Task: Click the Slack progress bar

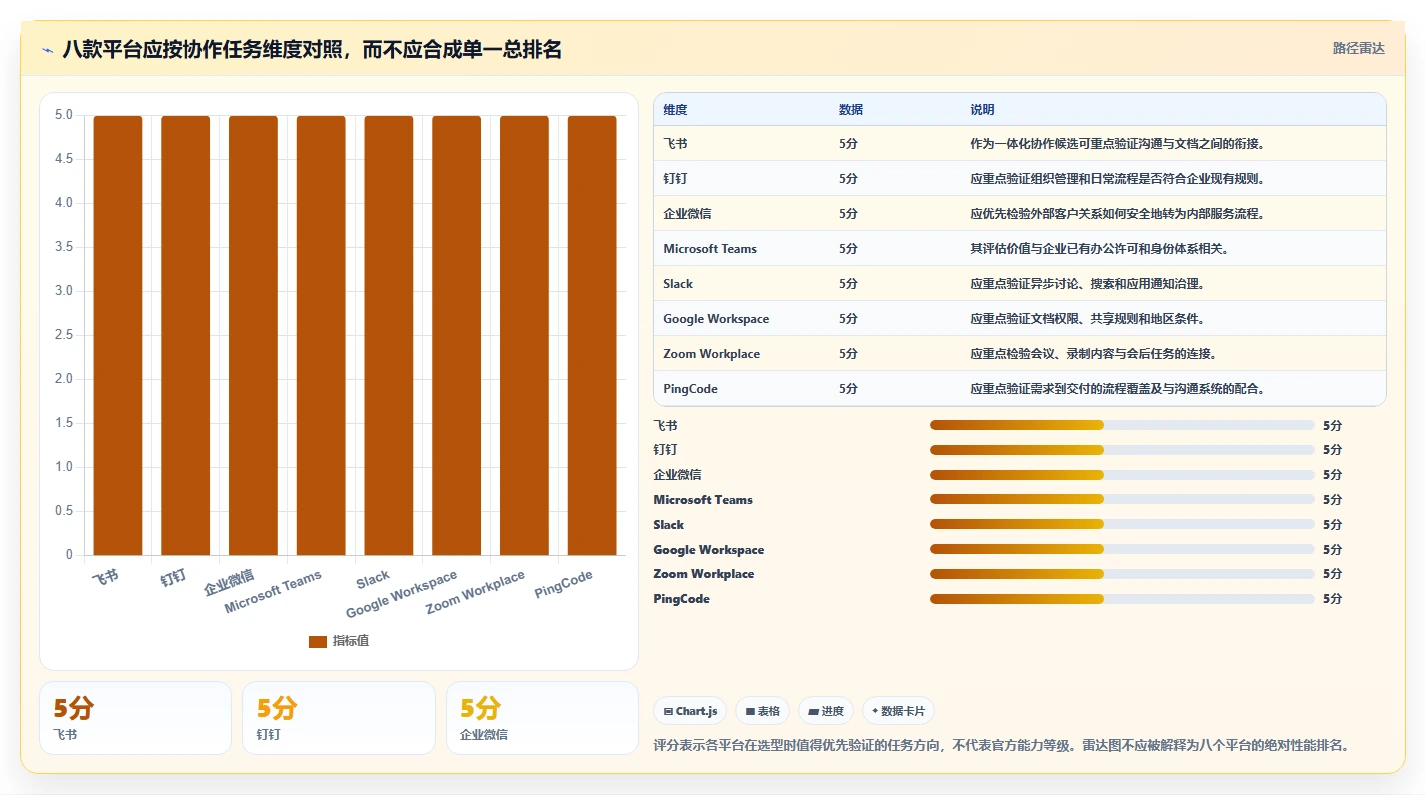Action: 1122,524
